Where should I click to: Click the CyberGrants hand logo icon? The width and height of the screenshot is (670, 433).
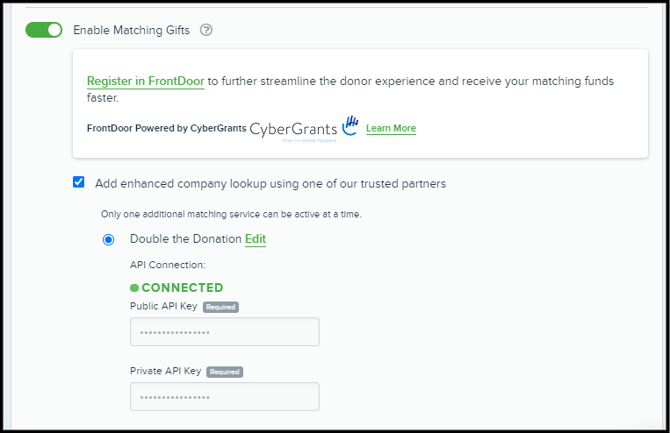click(x=350, y=126)
